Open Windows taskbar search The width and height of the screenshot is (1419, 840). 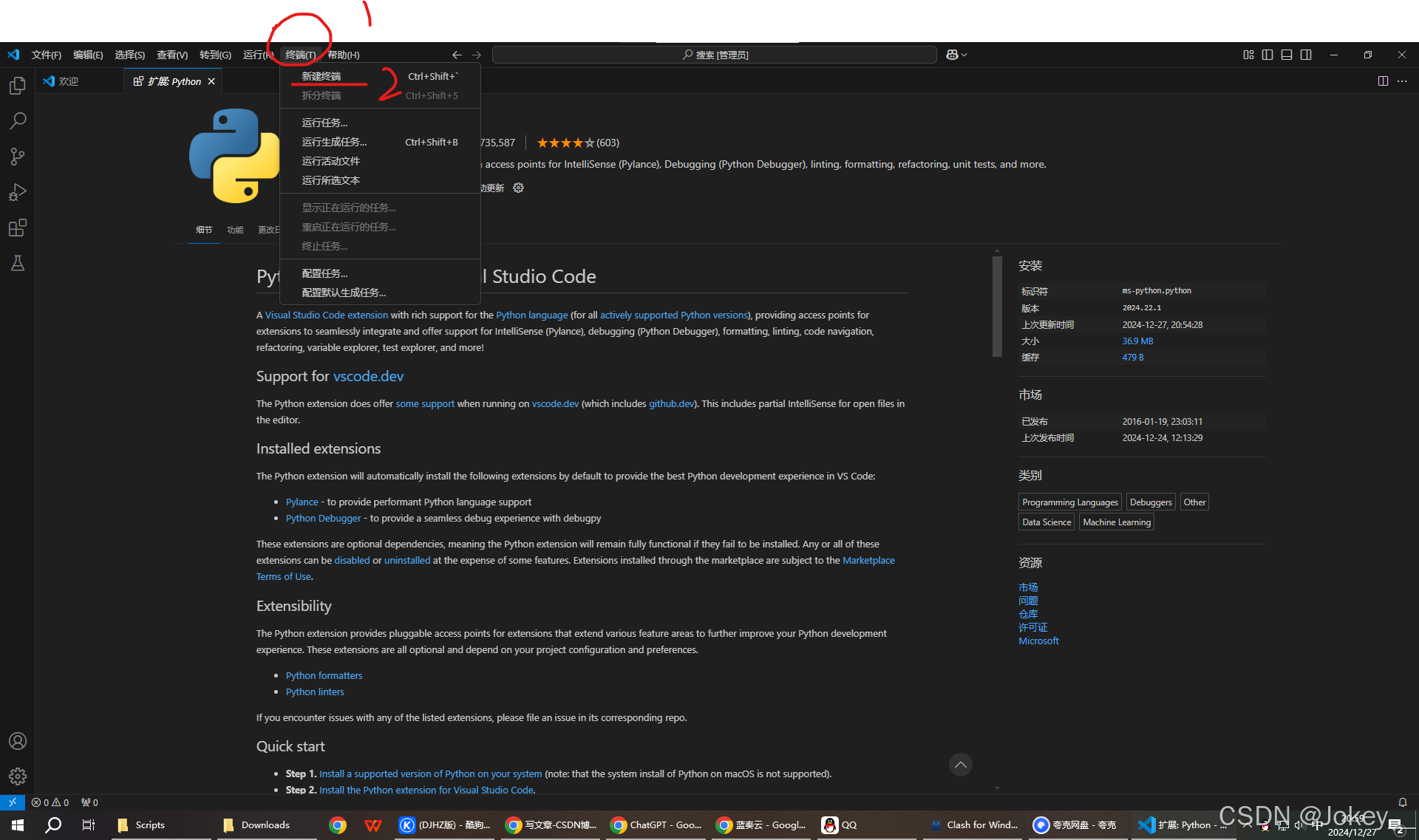point(53,825)
